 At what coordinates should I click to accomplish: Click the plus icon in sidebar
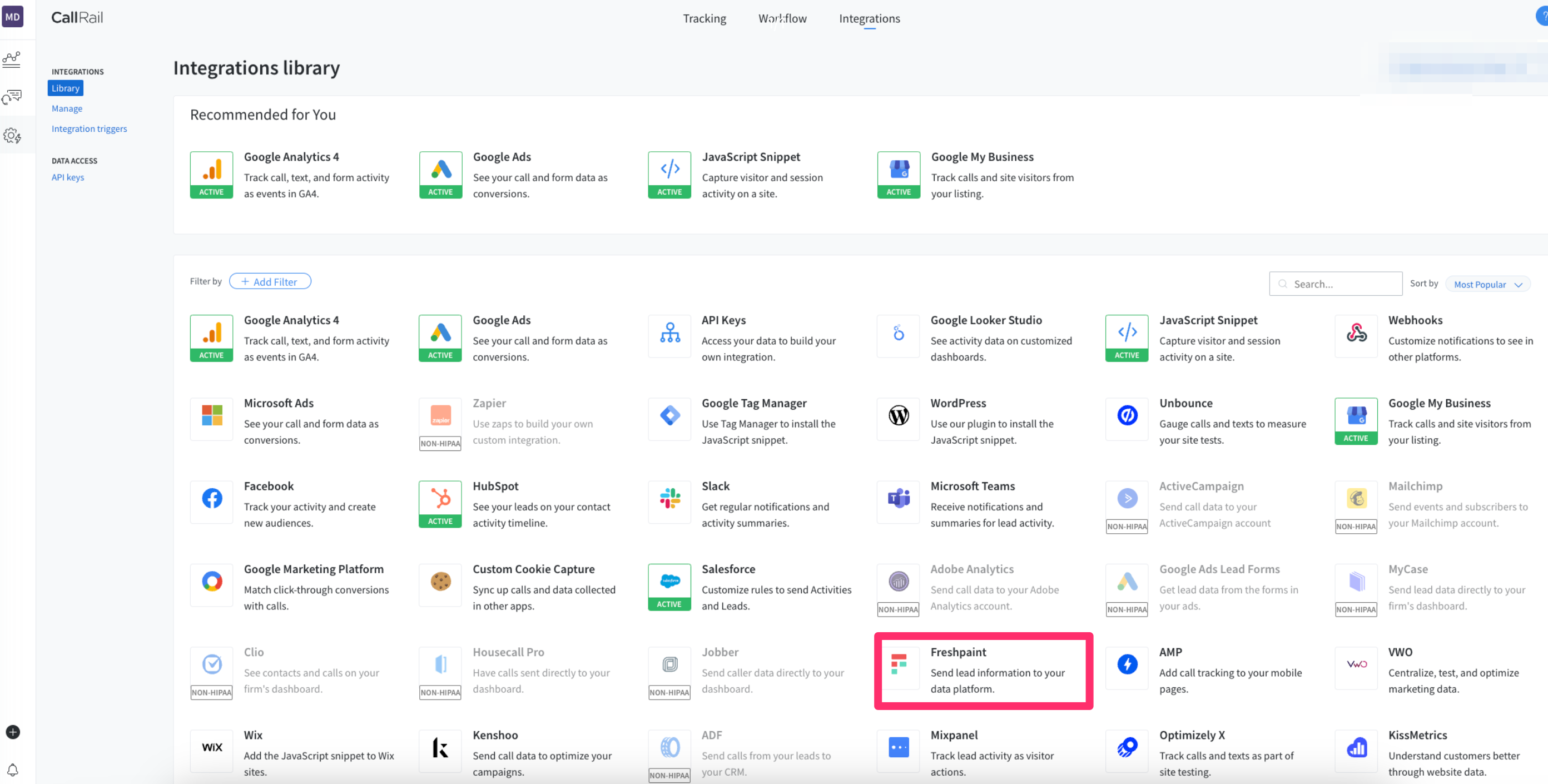[13, 732]
